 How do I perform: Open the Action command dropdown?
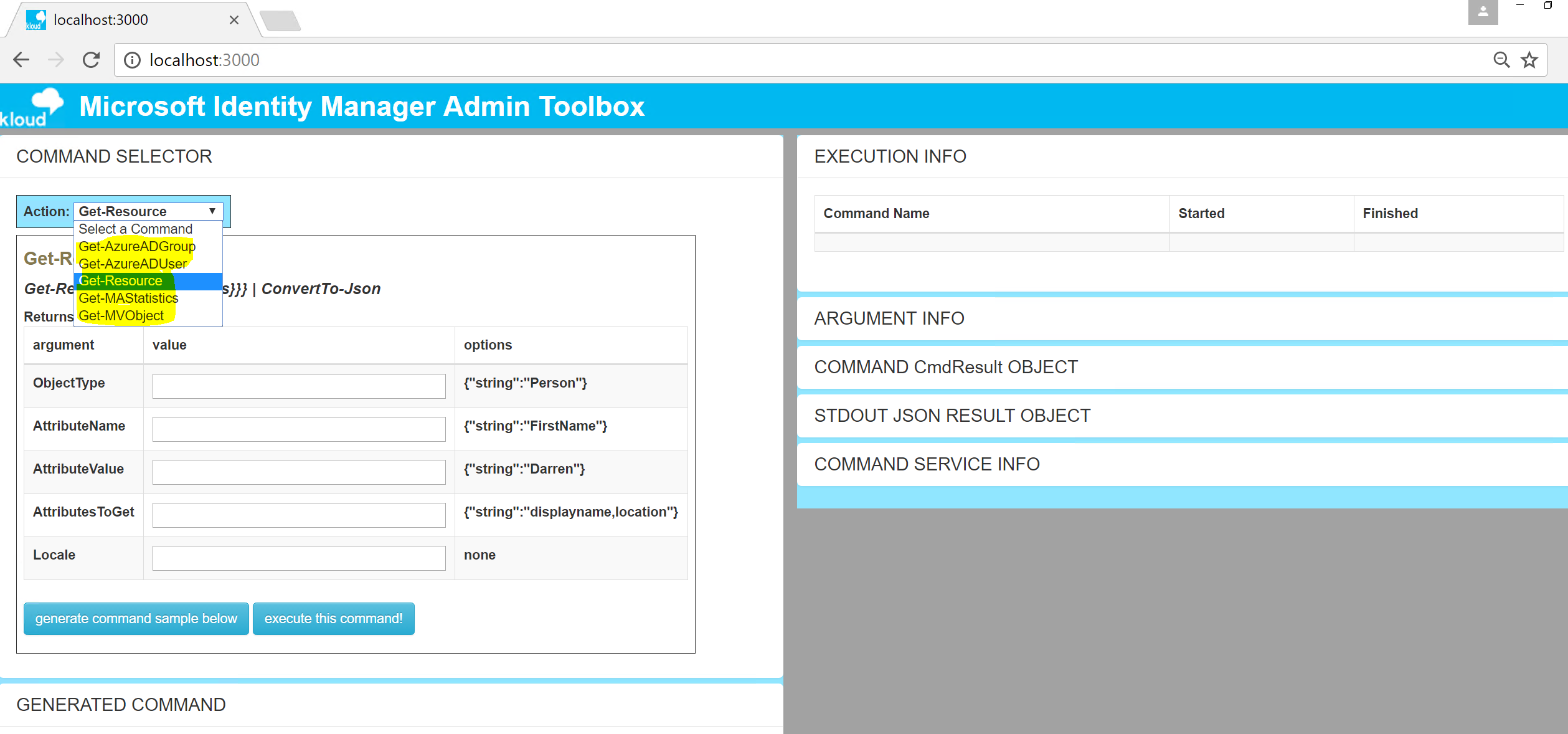(x=148, y=211)
